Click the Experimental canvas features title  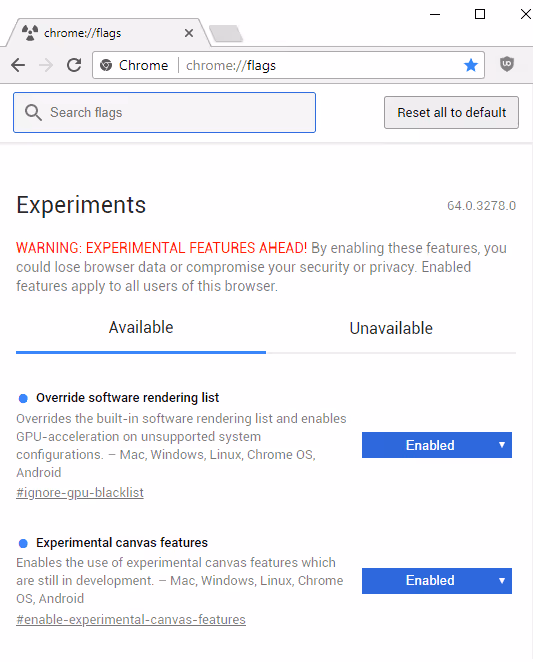coord(122,543)
